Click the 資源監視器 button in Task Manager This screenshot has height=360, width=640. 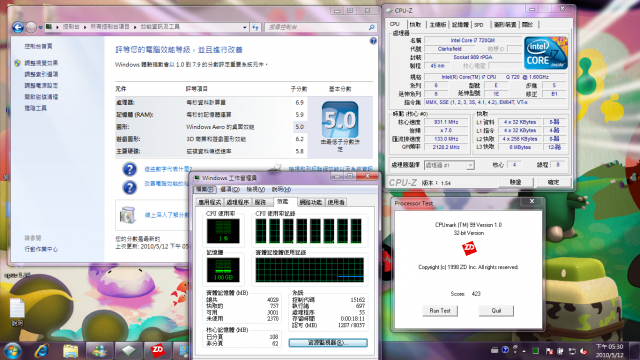(x=328, y=342)
